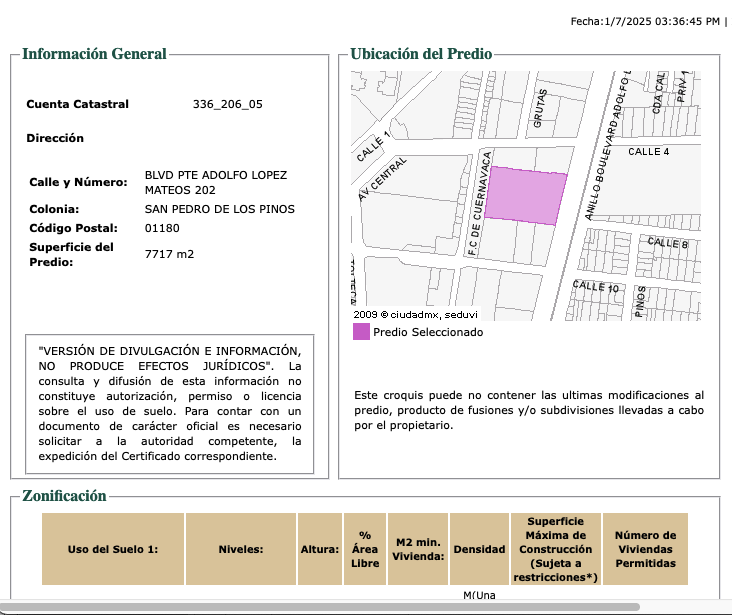Click the ANILLO BOULEVARD ADOLFO label on map

click(x=608, y=145)
